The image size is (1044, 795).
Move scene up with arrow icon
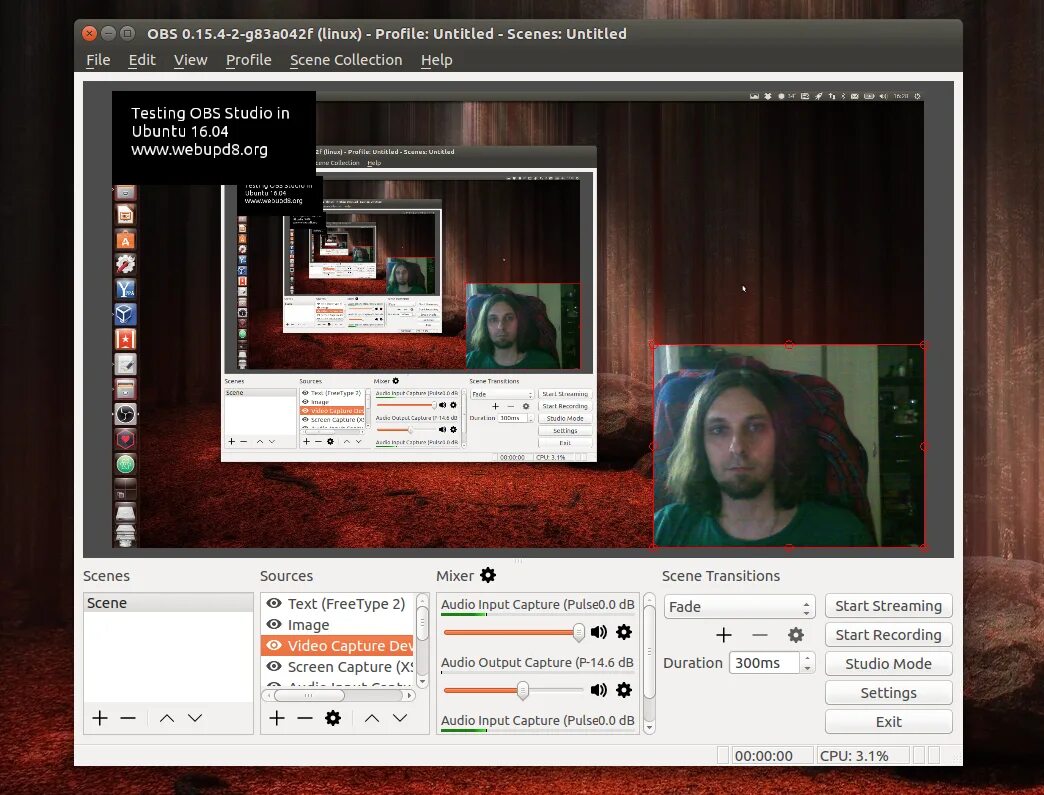point(167,718)
